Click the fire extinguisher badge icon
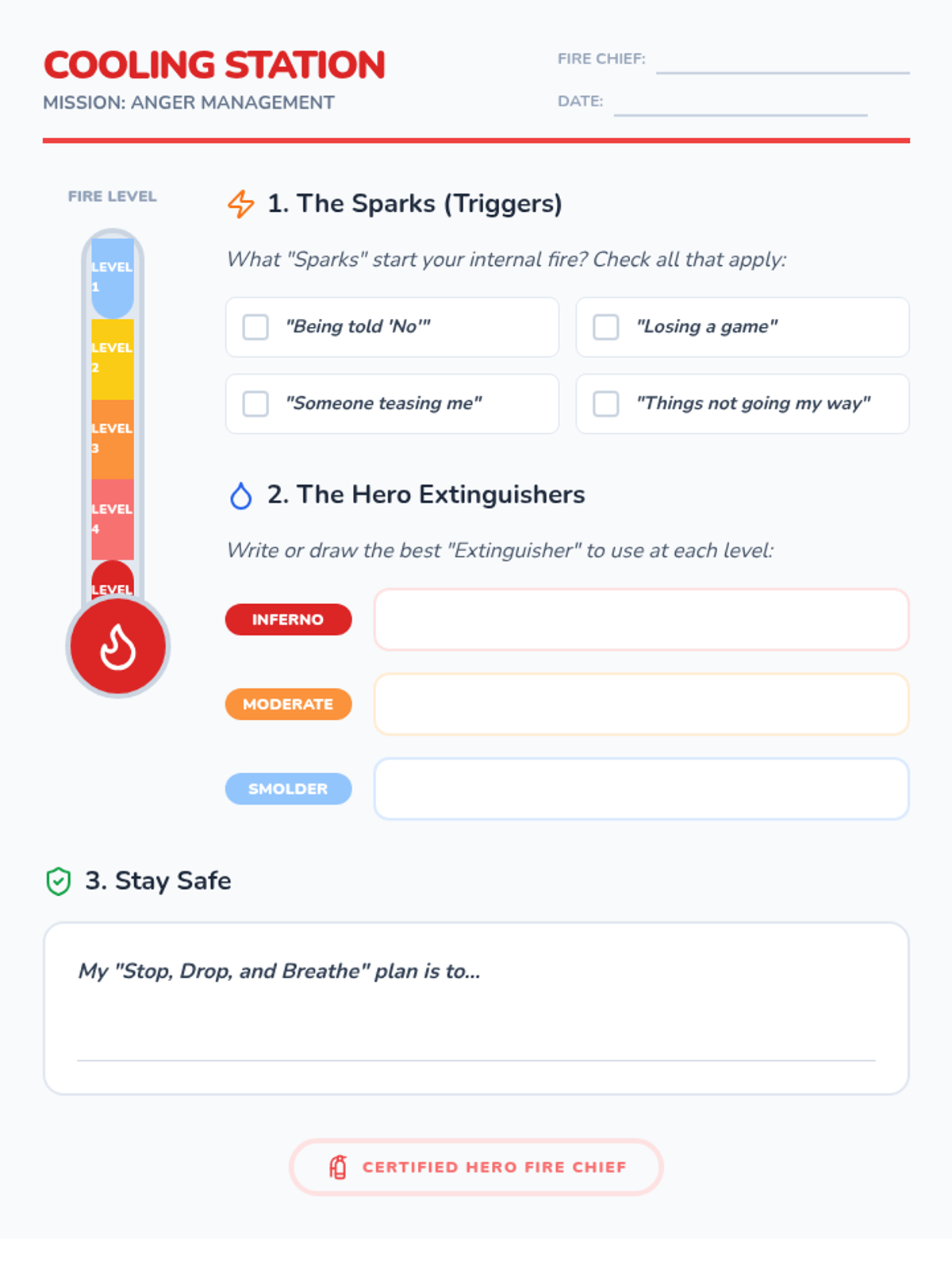The width and height of the screenshot is (952, 1270). (x=338, y=1167)
